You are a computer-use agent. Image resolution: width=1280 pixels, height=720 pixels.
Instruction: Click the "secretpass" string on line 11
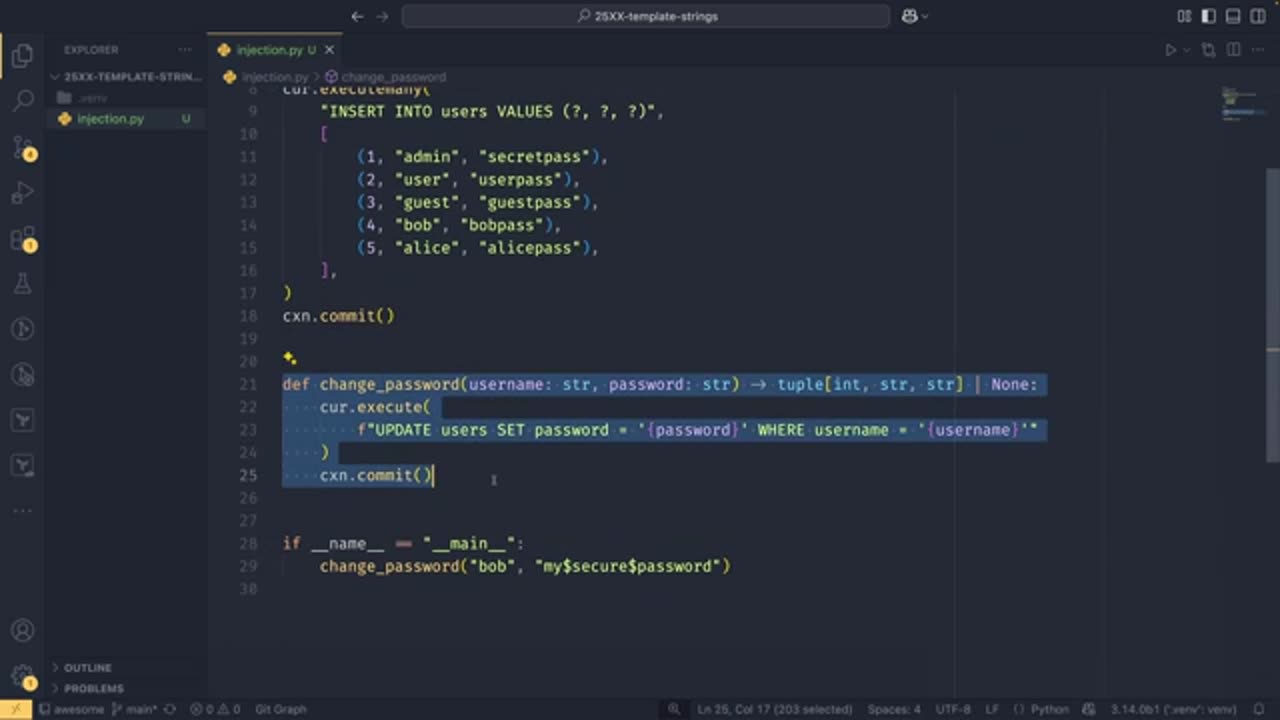click(534, 157)
